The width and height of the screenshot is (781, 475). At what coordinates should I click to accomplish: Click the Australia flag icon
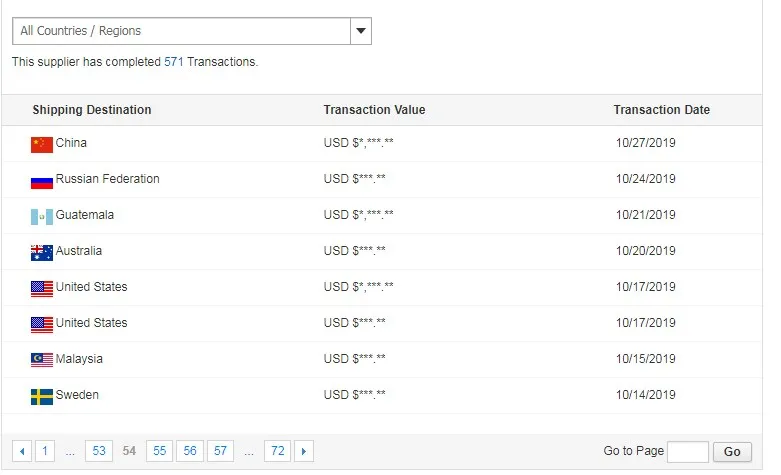[41, 252]
